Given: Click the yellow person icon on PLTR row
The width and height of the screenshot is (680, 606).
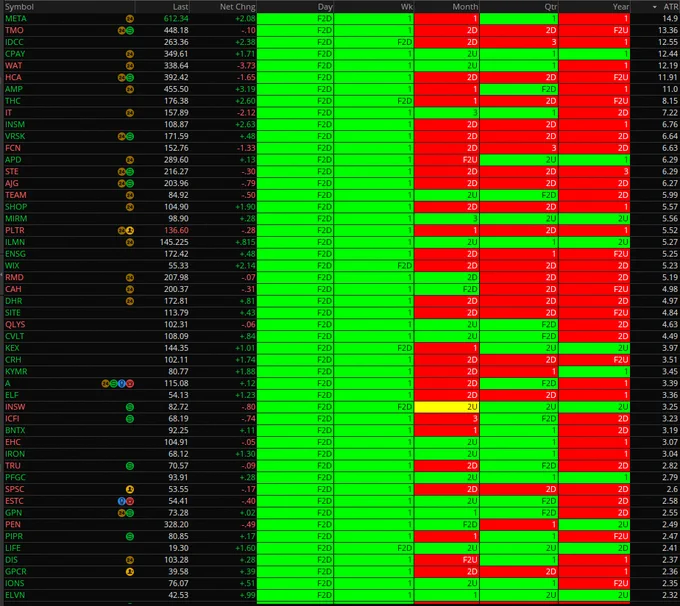Looking at the screenshot, I should [130, 230].
